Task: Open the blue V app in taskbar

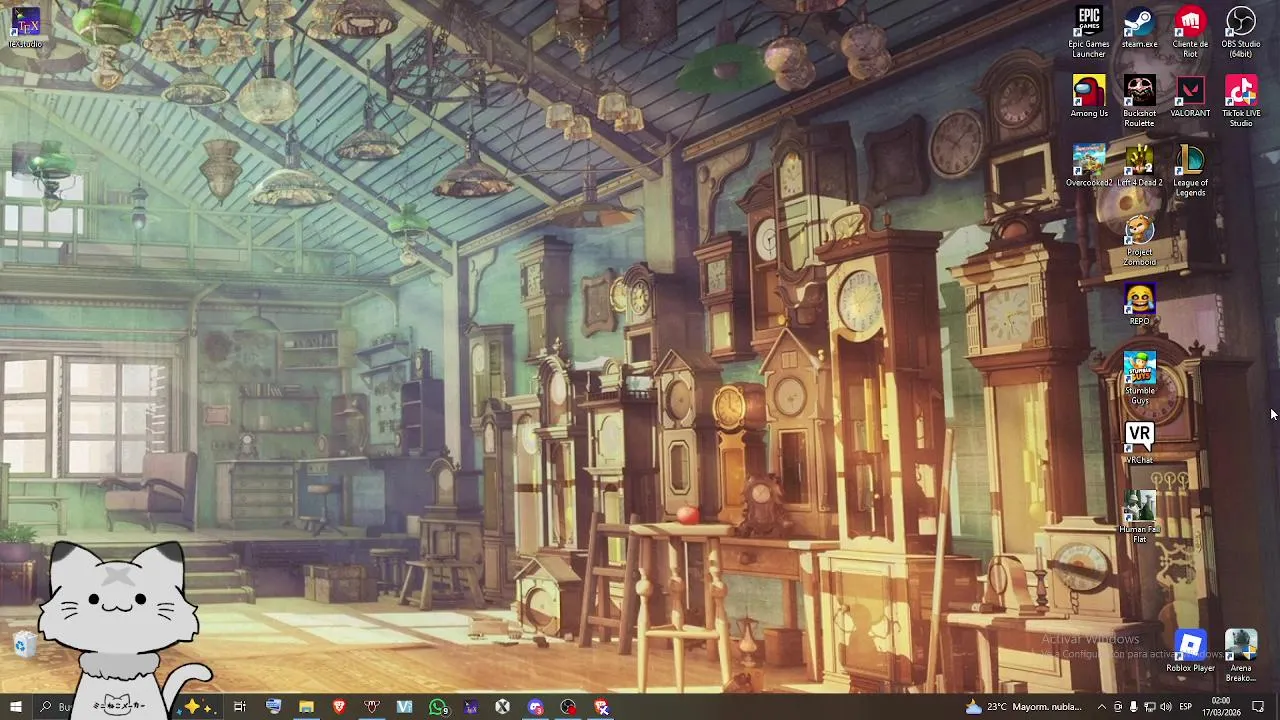Action: click(x=404, y=707)
